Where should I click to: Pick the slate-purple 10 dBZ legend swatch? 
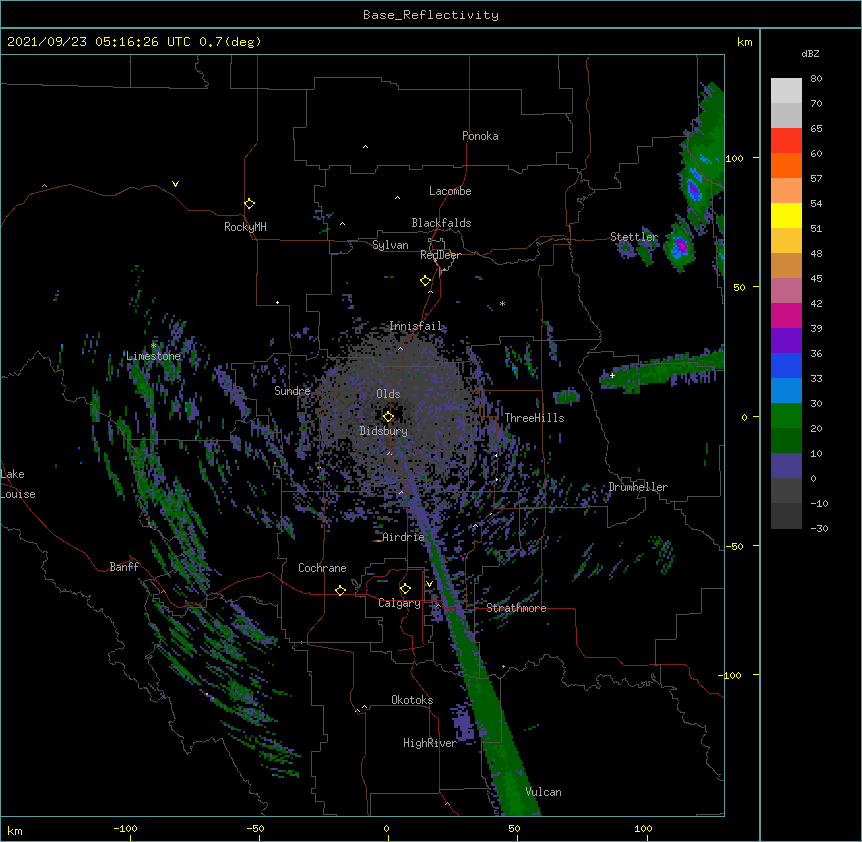pos(786,466)
